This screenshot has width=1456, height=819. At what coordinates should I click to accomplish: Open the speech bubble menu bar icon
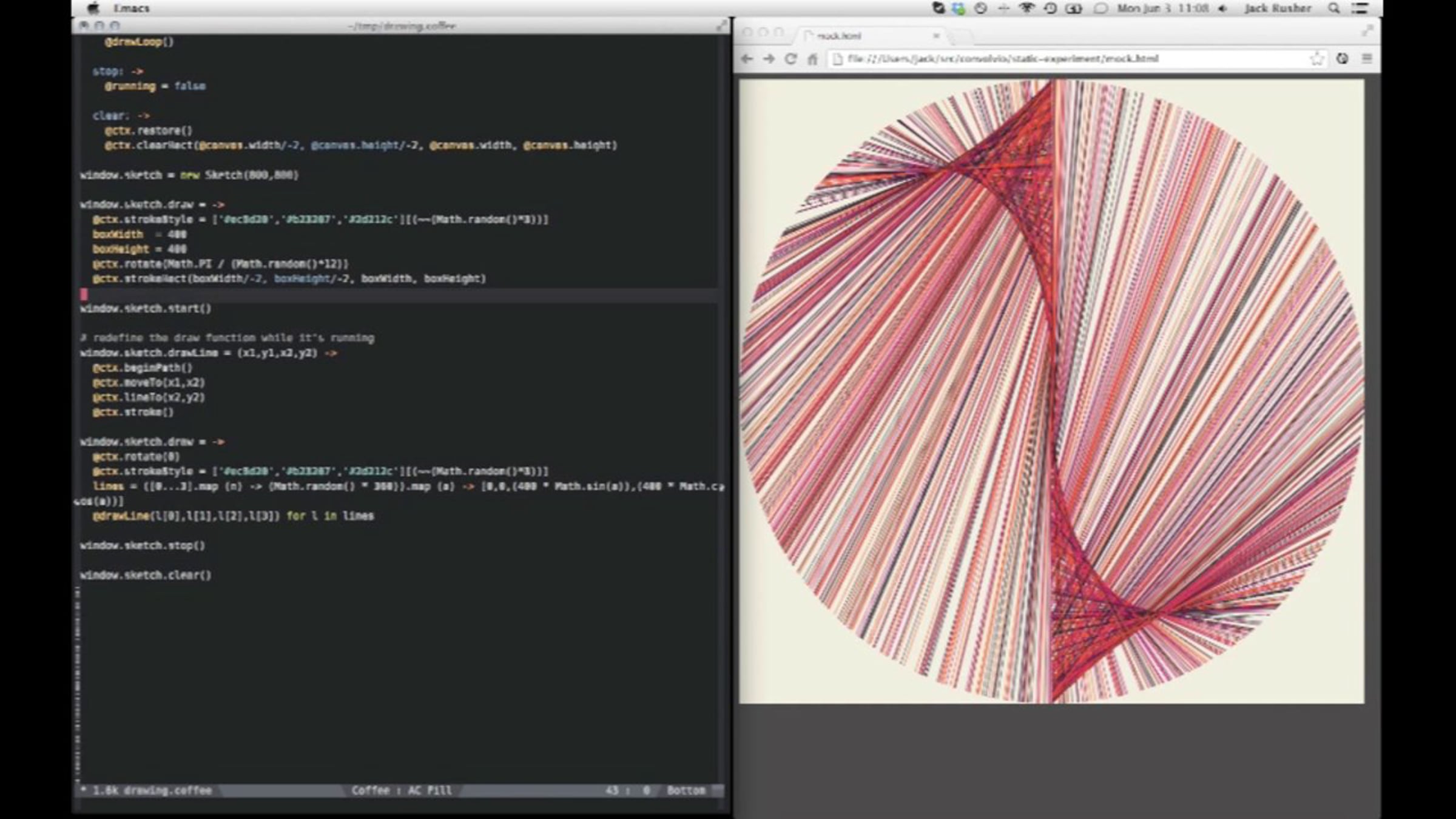tap(1100, 8)
